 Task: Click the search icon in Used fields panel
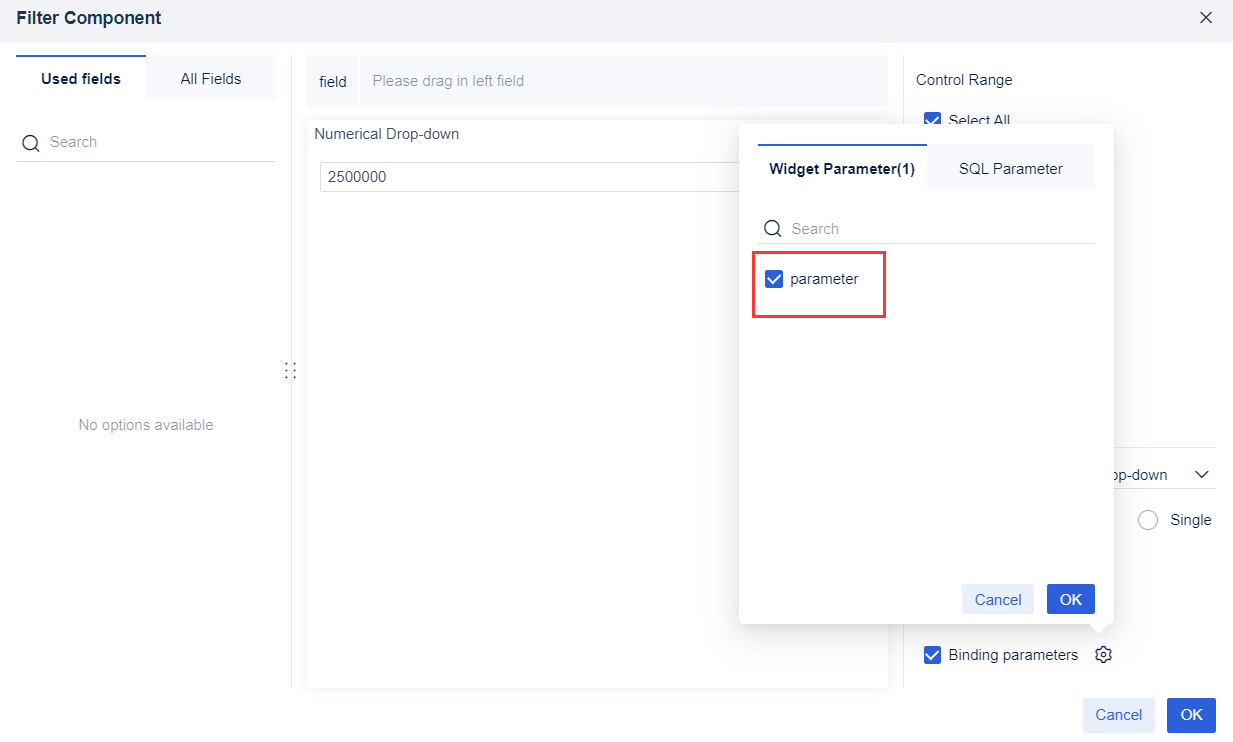coord(31,142)
